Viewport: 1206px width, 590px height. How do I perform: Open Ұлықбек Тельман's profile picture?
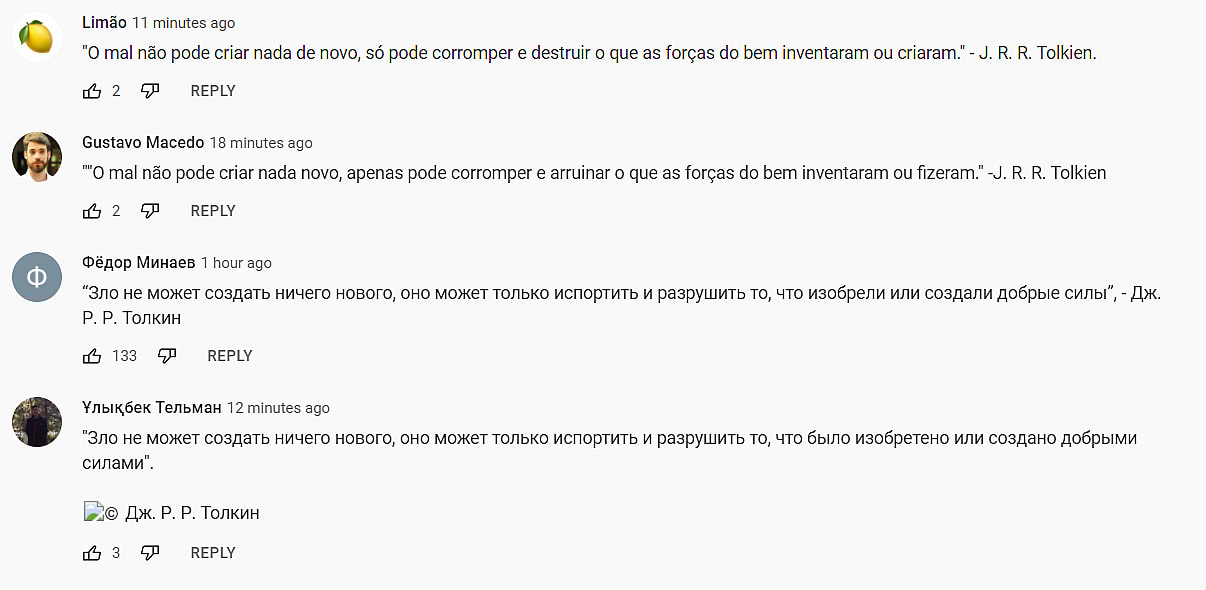tap(37, 422)
